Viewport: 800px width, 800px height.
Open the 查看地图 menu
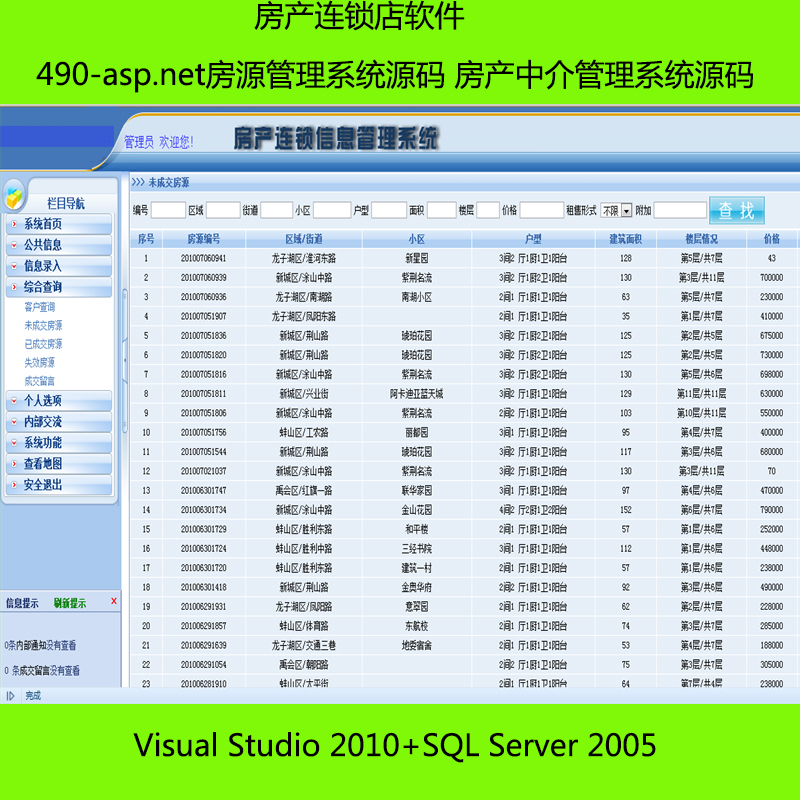point(59,463)
